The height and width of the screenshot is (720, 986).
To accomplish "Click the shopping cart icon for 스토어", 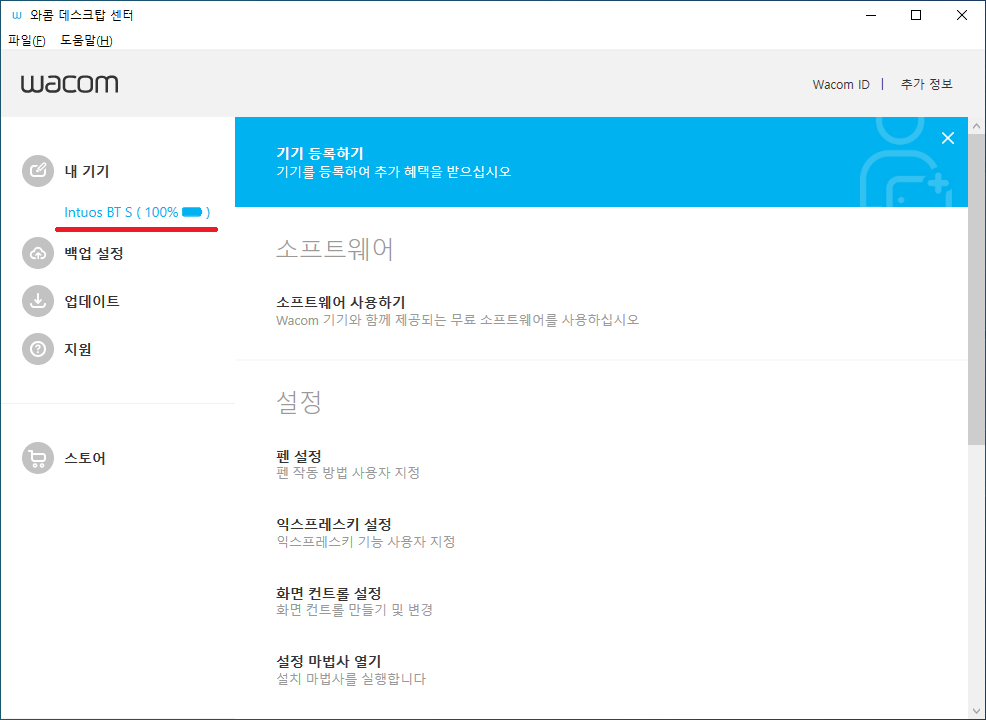I will pyautogui.click(x=38, y=458).
